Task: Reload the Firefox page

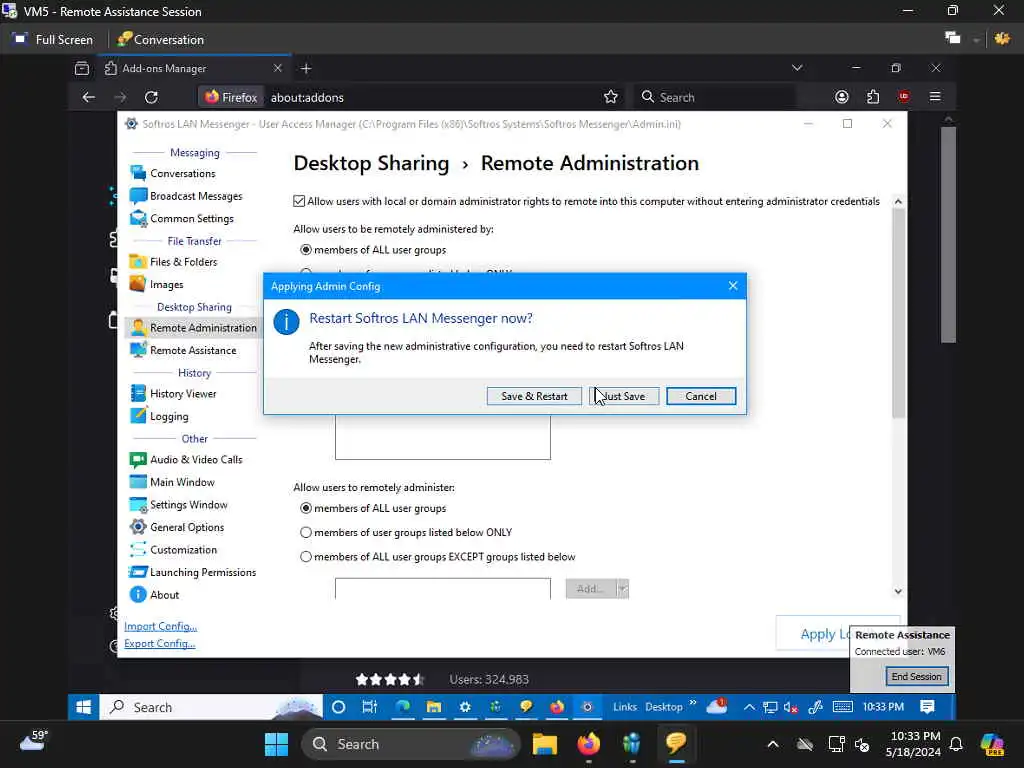Action: click(x=152, y=97)
